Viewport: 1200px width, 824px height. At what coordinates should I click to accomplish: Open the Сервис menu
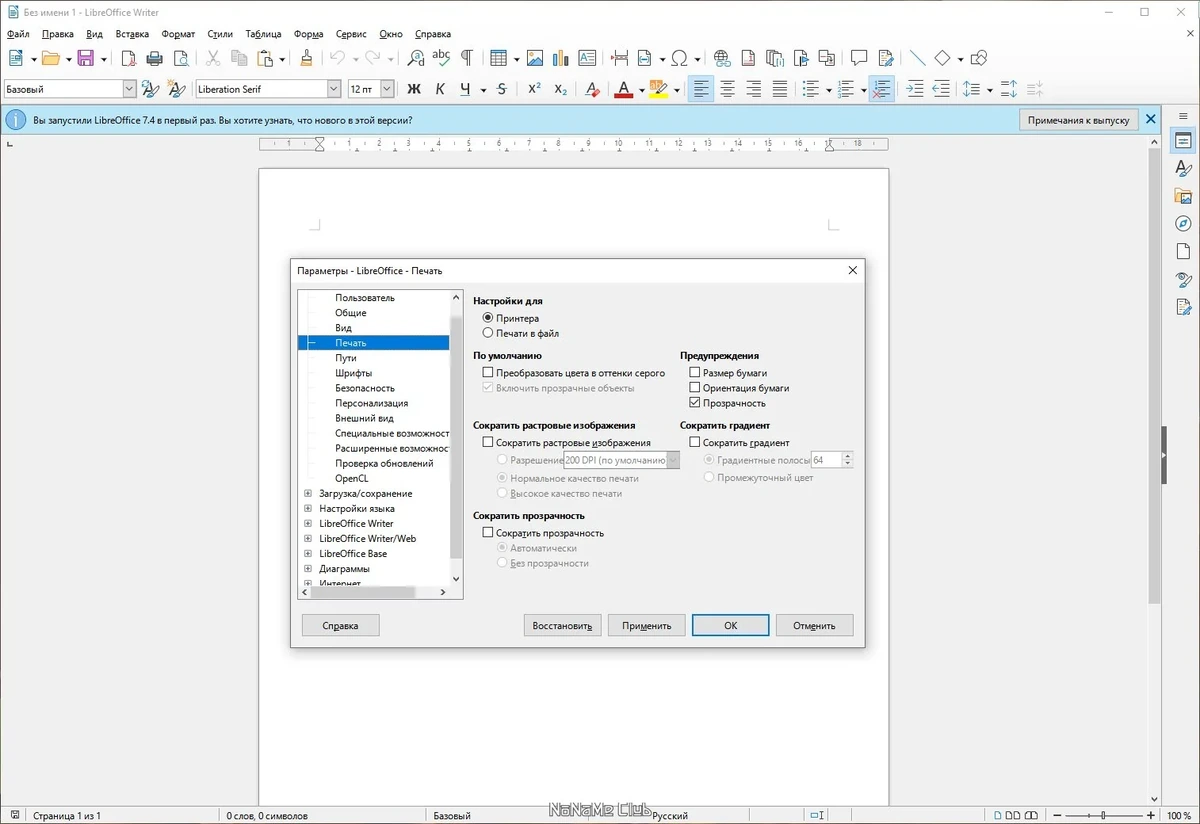tap(351, 34)
